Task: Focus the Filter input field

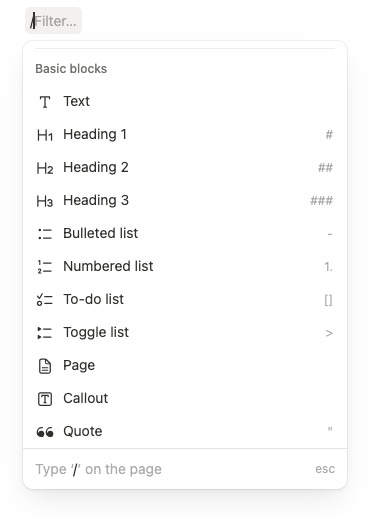Action: [x=53, y=21]
